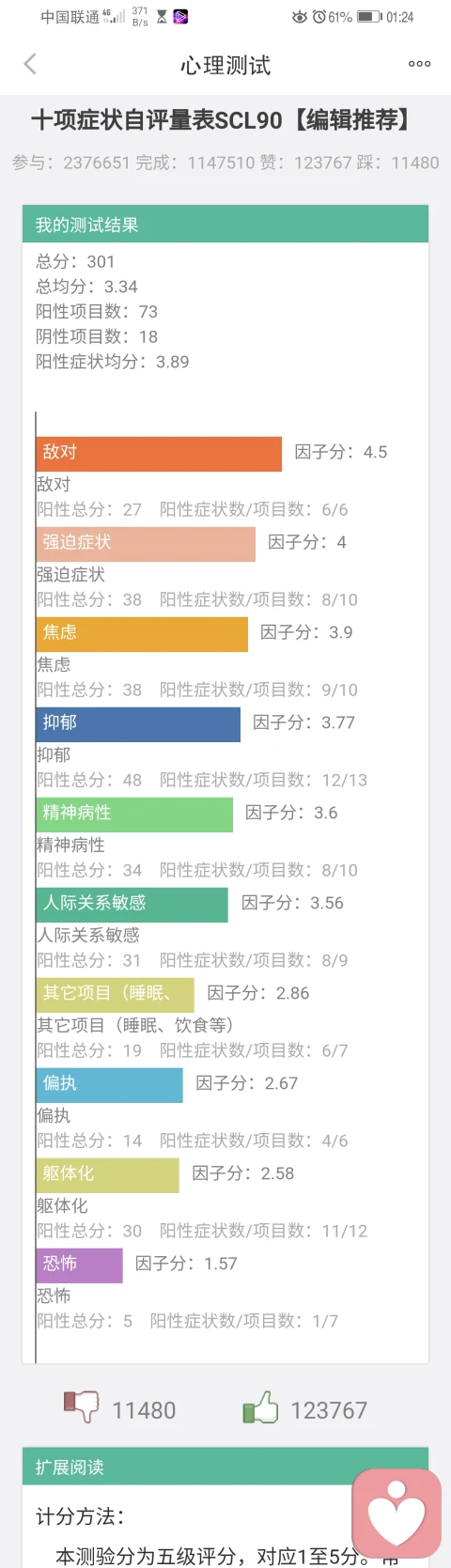Tap the 计分方法 heading text
Viewport: 451px width, 1568px height.
pyautogui.click(x=80, y=1516)
